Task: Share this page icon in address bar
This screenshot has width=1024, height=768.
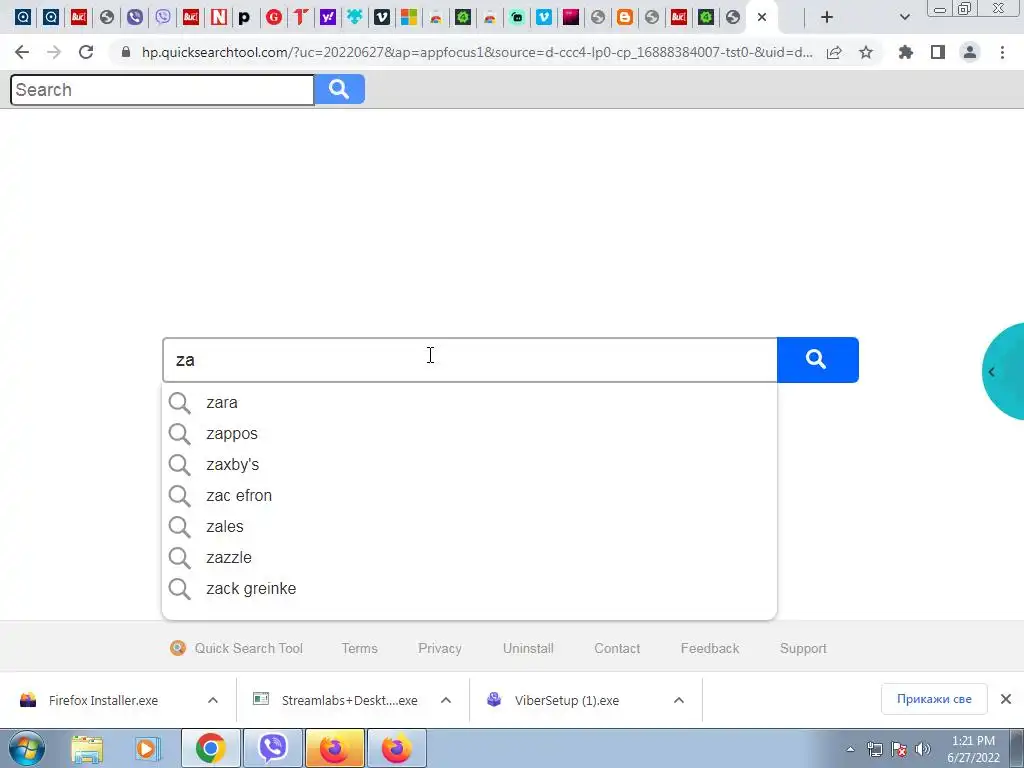Action: pos(834,52)
